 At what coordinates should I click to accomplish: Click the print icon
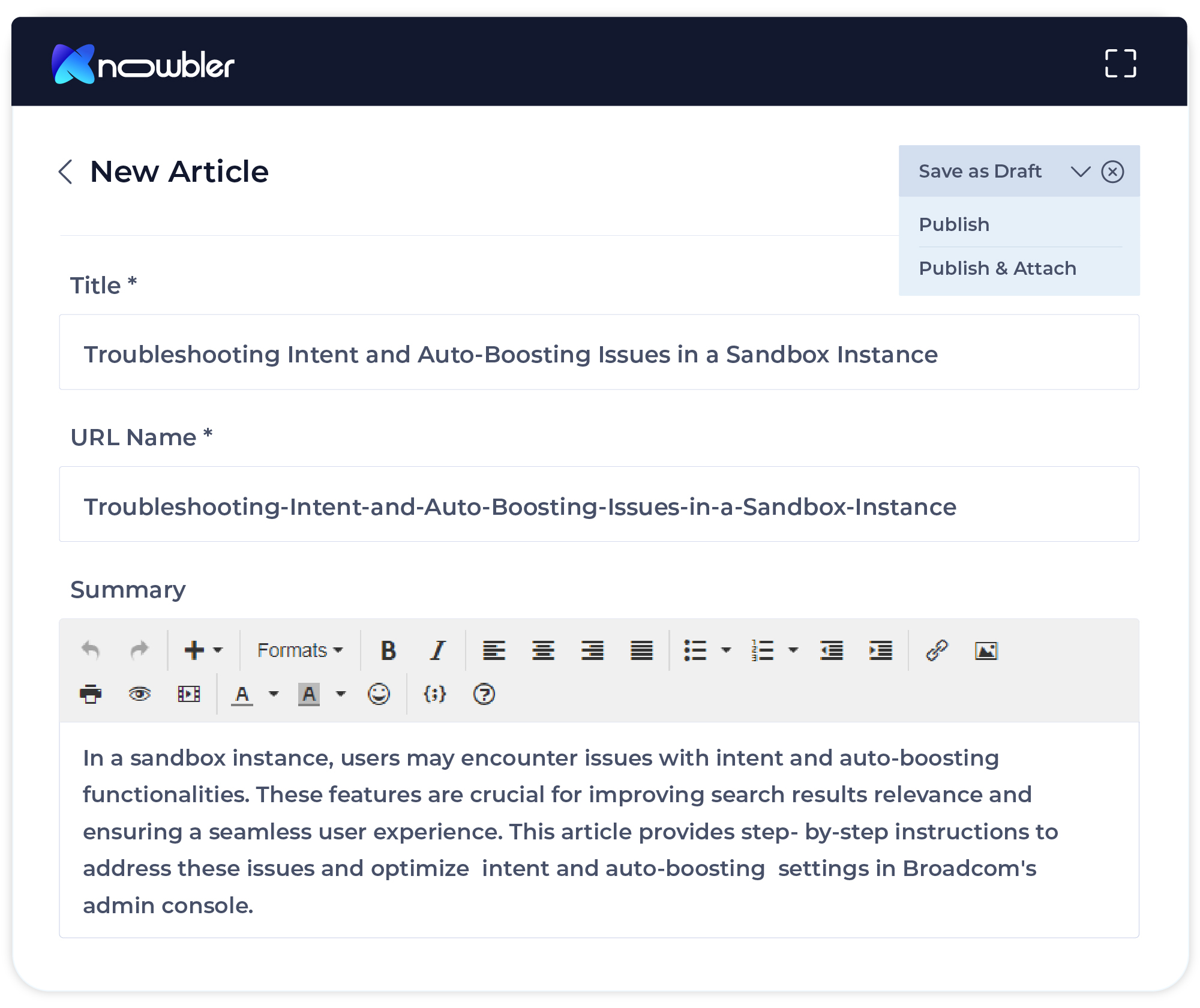[91, 694]
